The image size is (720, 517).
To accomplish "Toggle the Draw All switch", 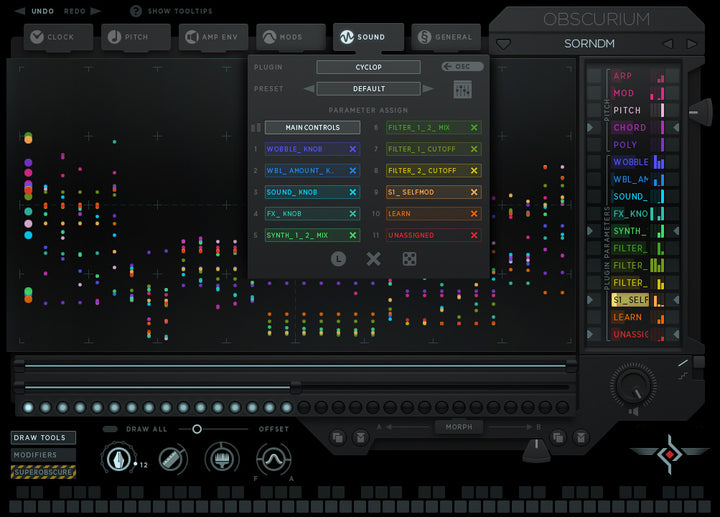I will 110,429.
